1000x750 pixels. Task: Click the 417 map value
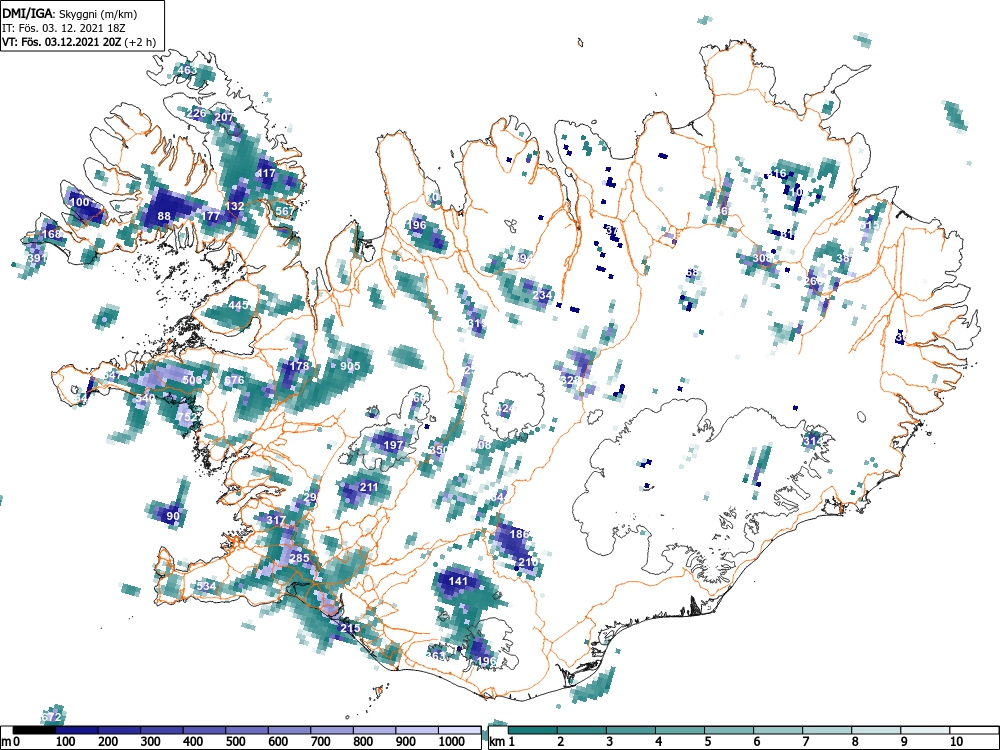(x=266, y=173)
